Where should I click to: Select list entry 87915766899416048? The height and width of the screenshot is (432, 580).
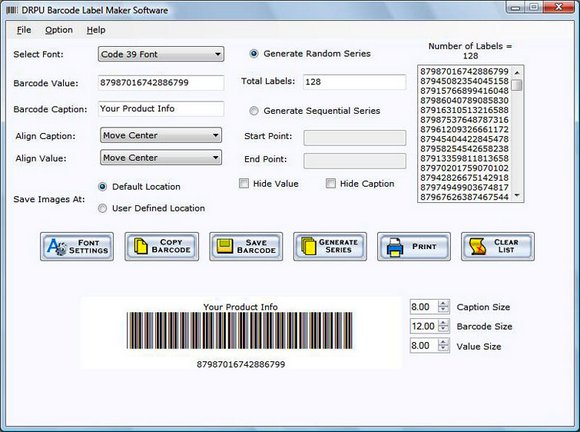(464, 91)
